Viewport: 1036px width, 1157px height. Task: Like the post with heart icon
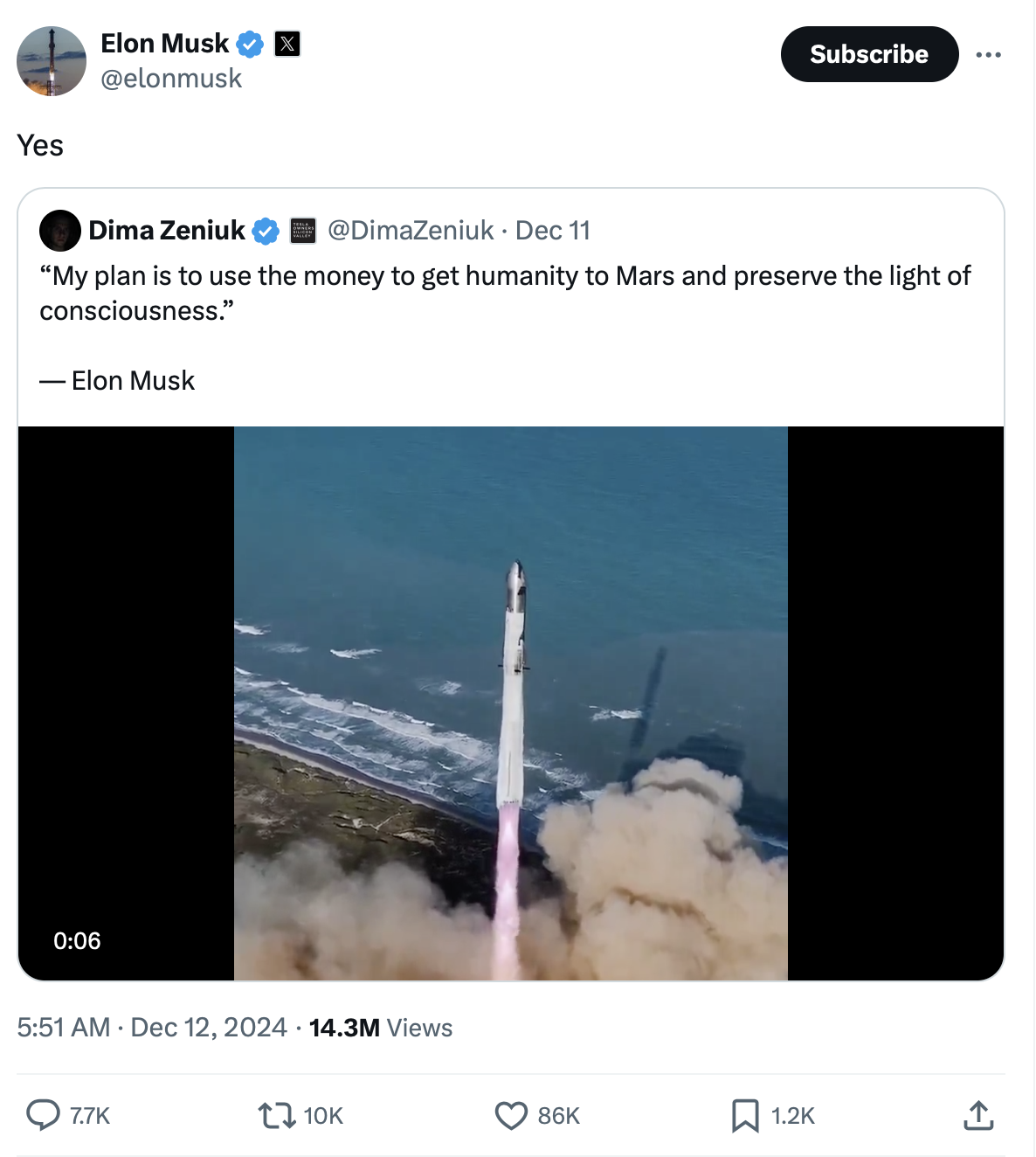tap(511, 1115)
